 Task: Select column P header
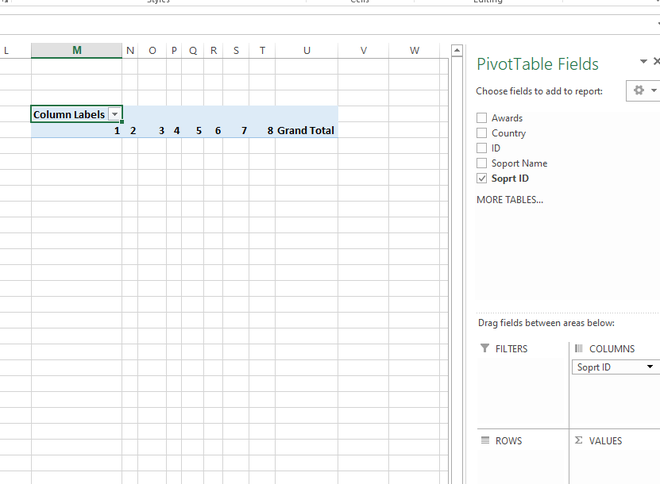[x=174, y=51]
